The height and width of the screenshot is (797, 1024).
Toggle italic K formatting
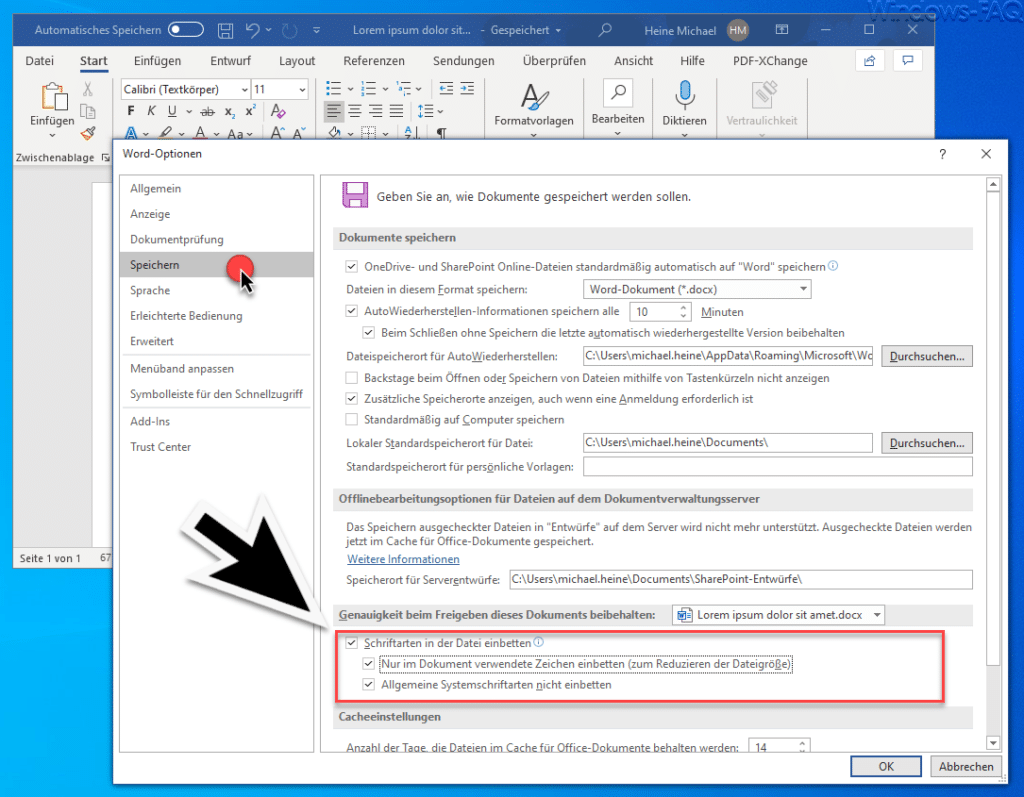(x=151, y=111)
